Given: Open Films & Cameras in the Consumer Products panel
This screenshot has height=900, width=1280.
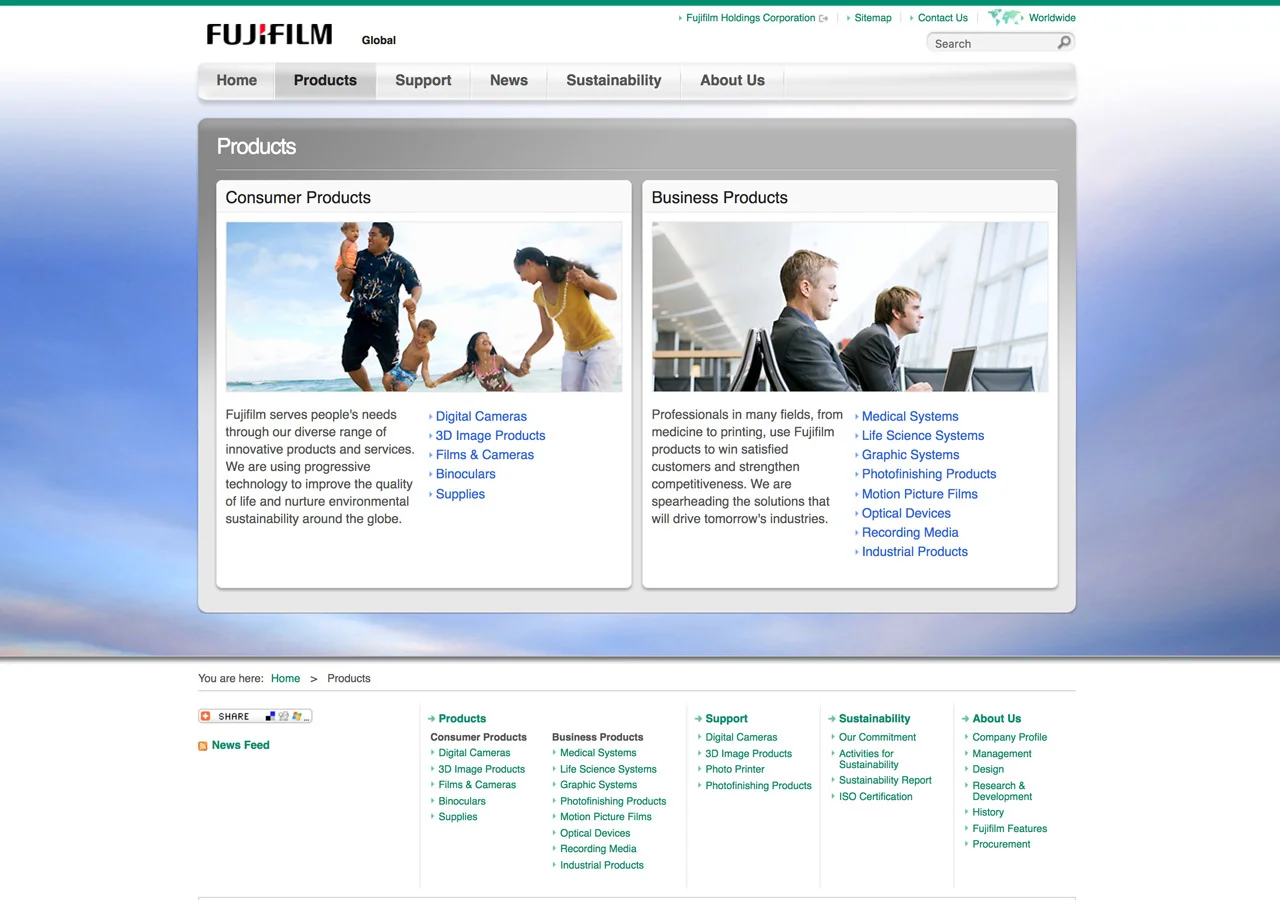Looking at the screenshot, I should point(485,454).
